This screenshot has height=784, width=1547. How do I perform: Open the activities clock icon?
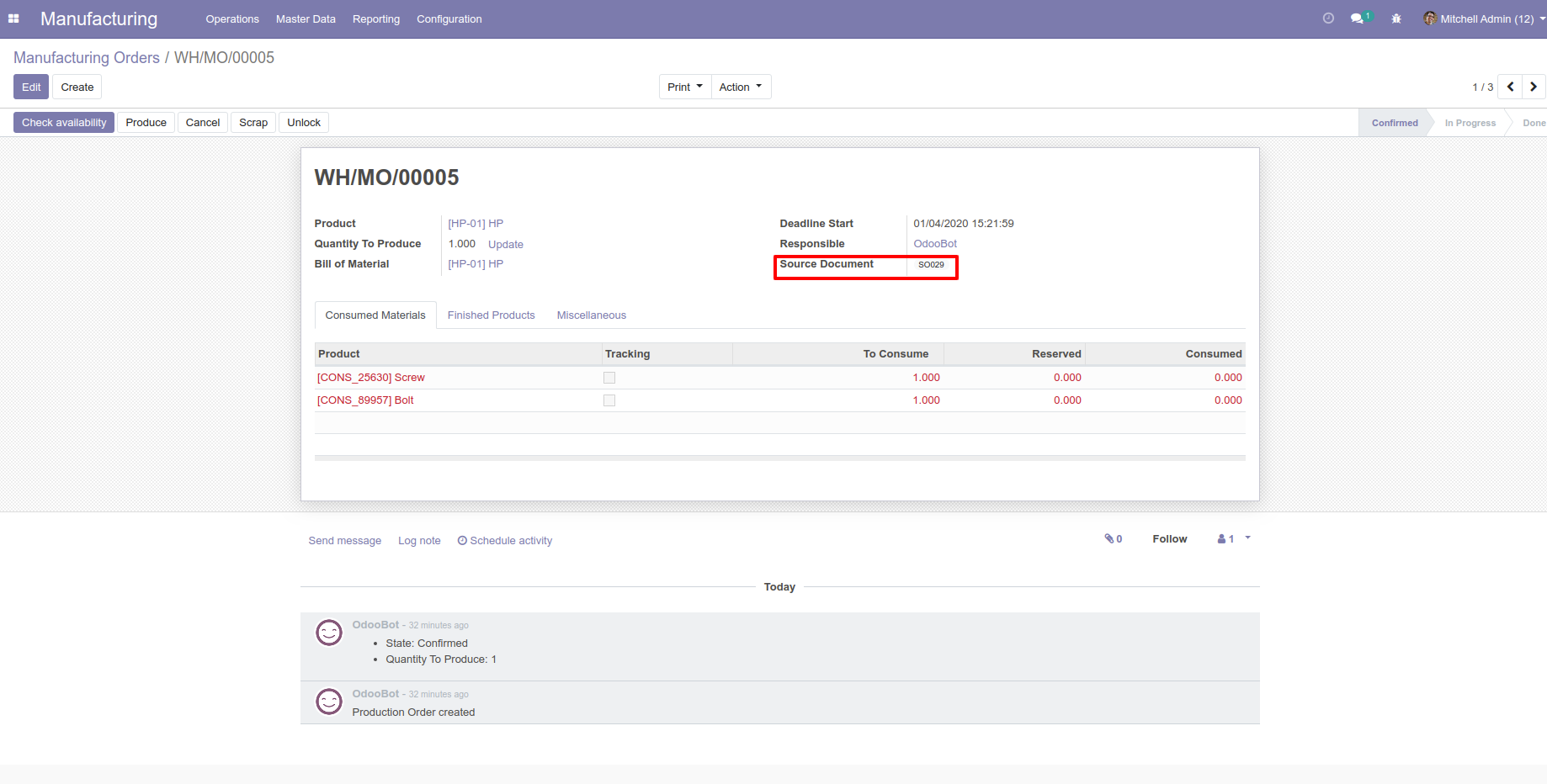coord(1328,19)
